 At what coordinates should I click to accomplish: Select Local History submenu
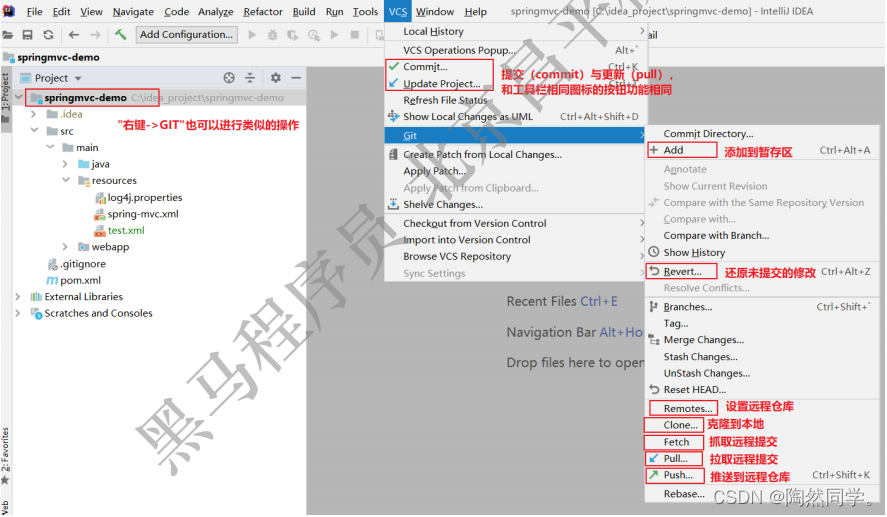(x=516, y=32)
